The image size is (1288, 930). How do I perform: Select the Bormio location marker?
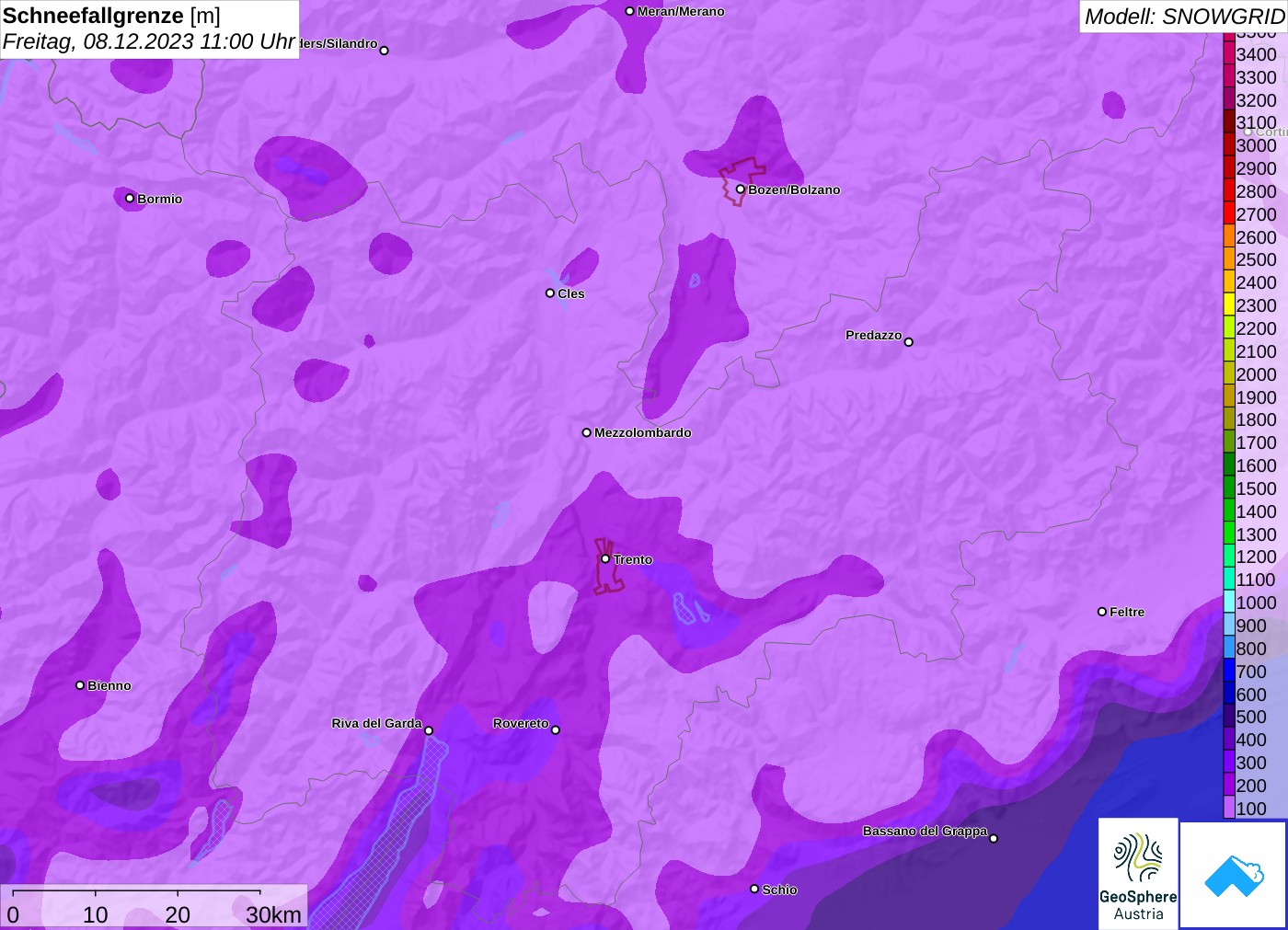click(x=130, y=198)
